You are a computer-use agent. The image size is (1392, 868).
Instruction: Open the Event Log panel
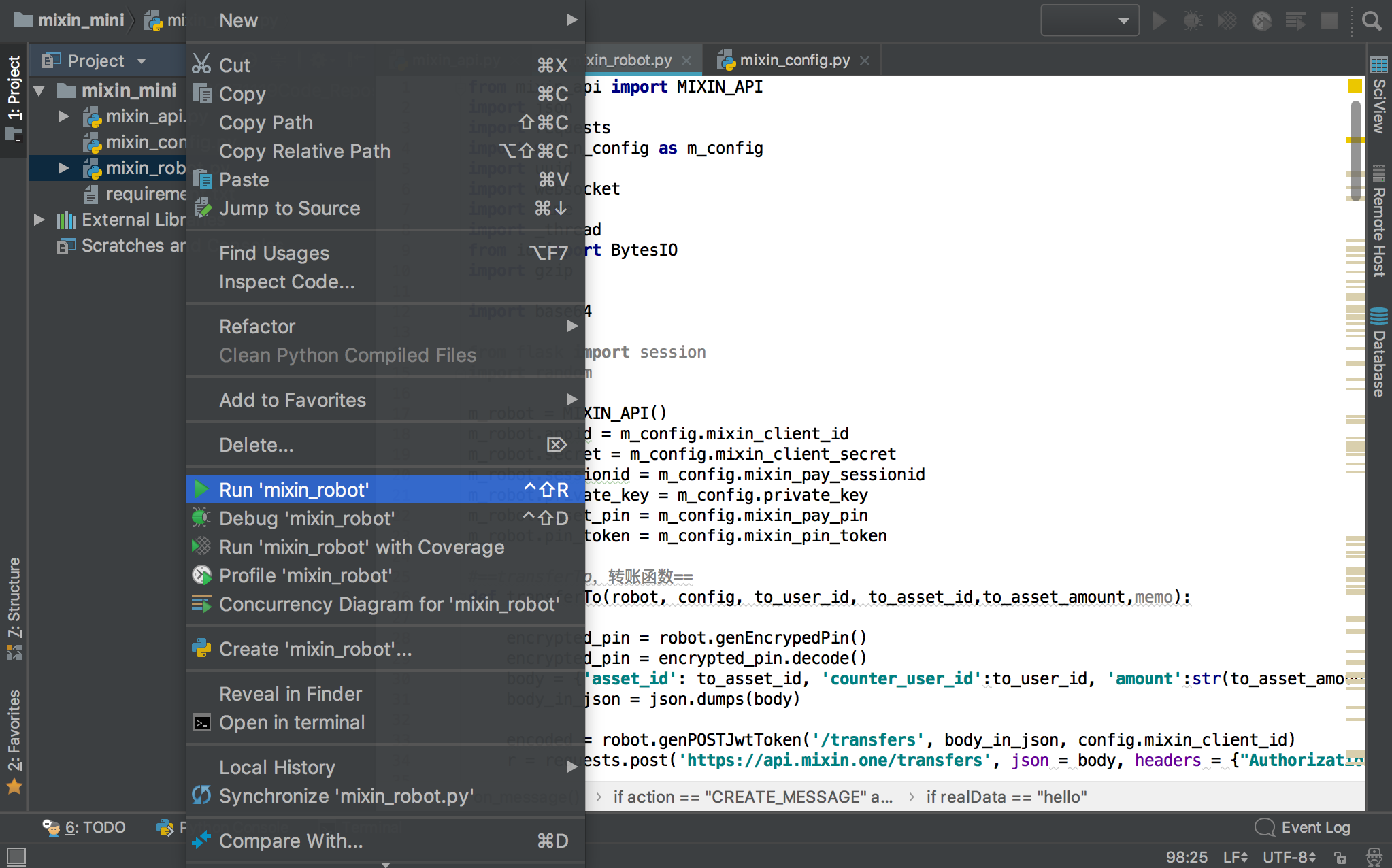tap(1303, 827)
